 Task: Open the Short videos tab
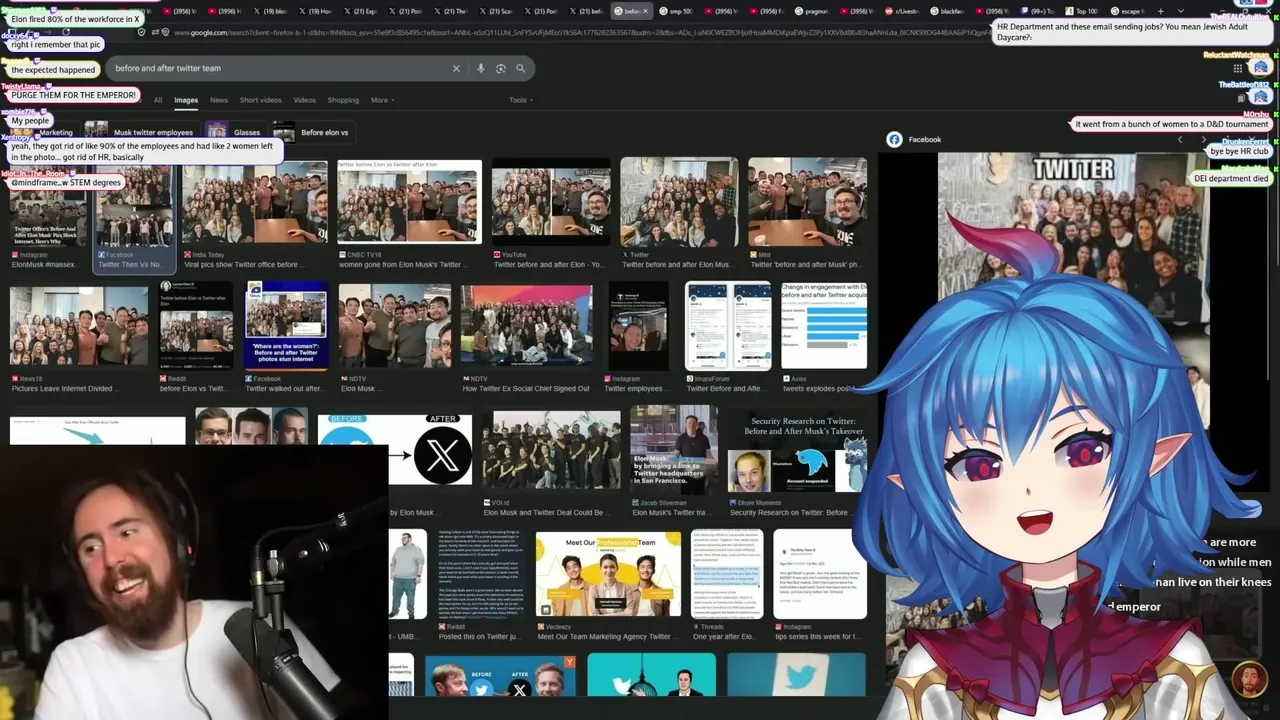(x=260, y=100)
